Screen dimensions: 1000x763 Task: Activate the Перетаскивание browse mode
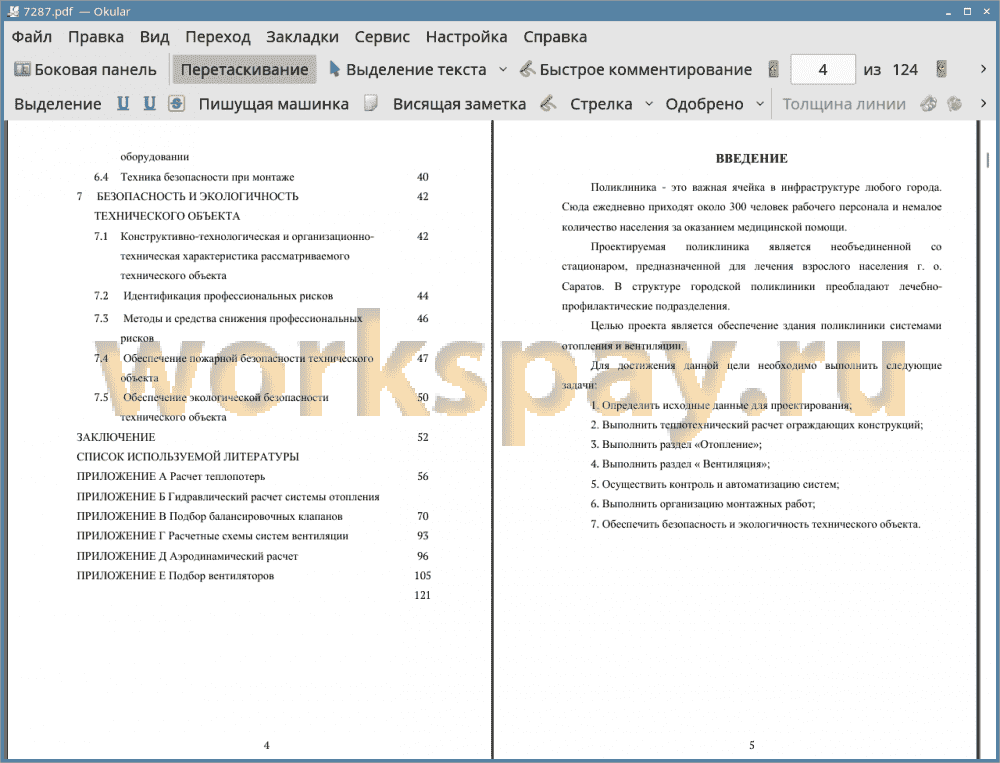pyautogui.click(x=244, y=70)
